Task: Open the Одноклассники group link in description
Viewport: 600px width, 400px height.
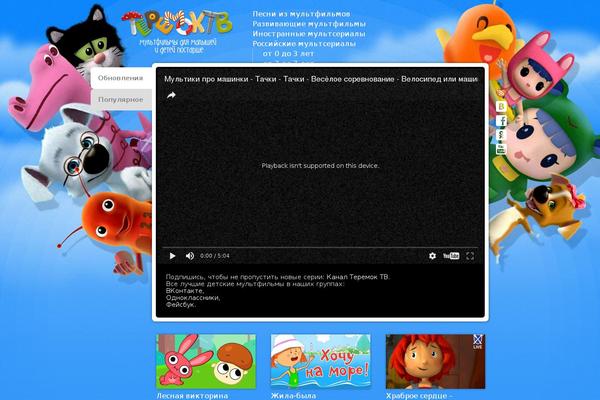Action: 192,298
